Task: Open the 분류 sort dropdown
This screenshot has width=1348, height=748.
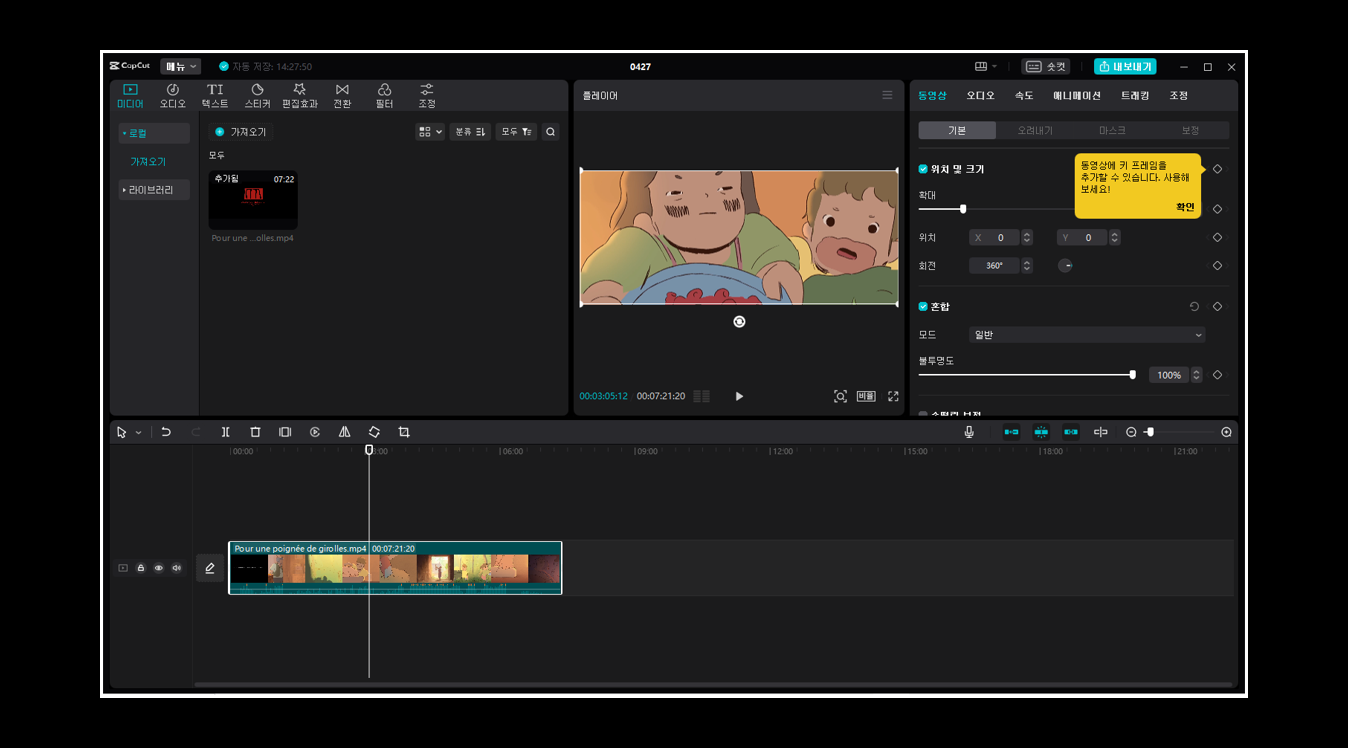Action: [x=470, y=132]
